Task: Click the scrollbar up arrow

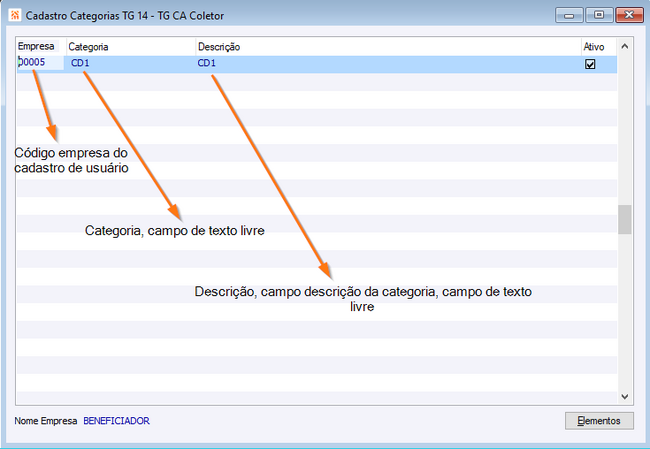Action: (625, 46)
